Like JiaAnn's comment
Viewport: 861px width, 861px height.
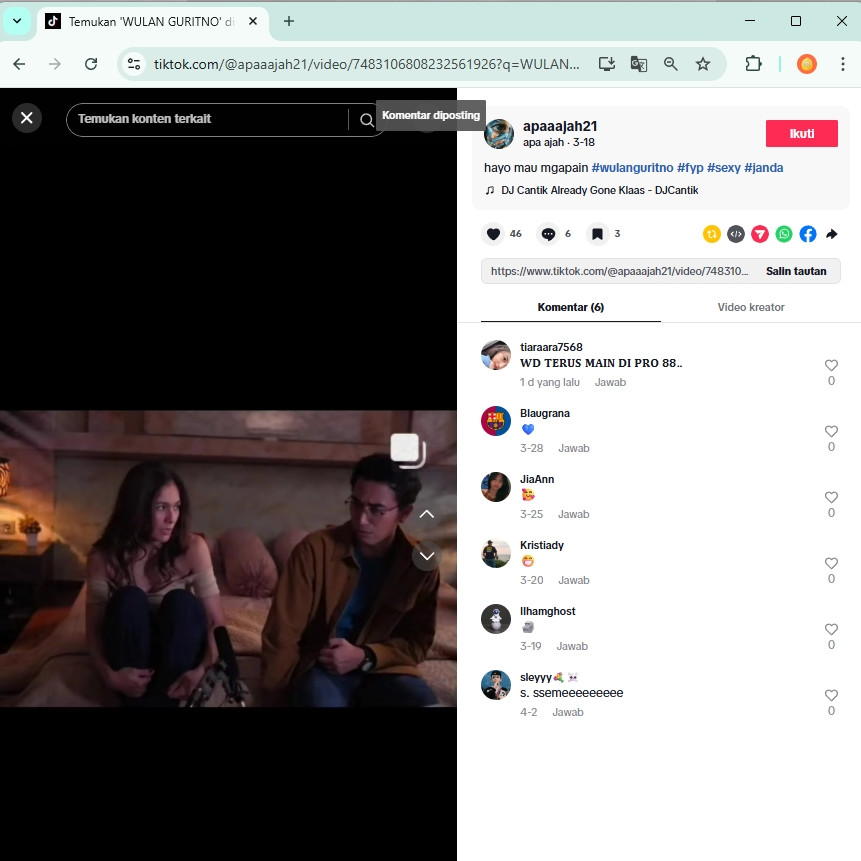point(831,497)
